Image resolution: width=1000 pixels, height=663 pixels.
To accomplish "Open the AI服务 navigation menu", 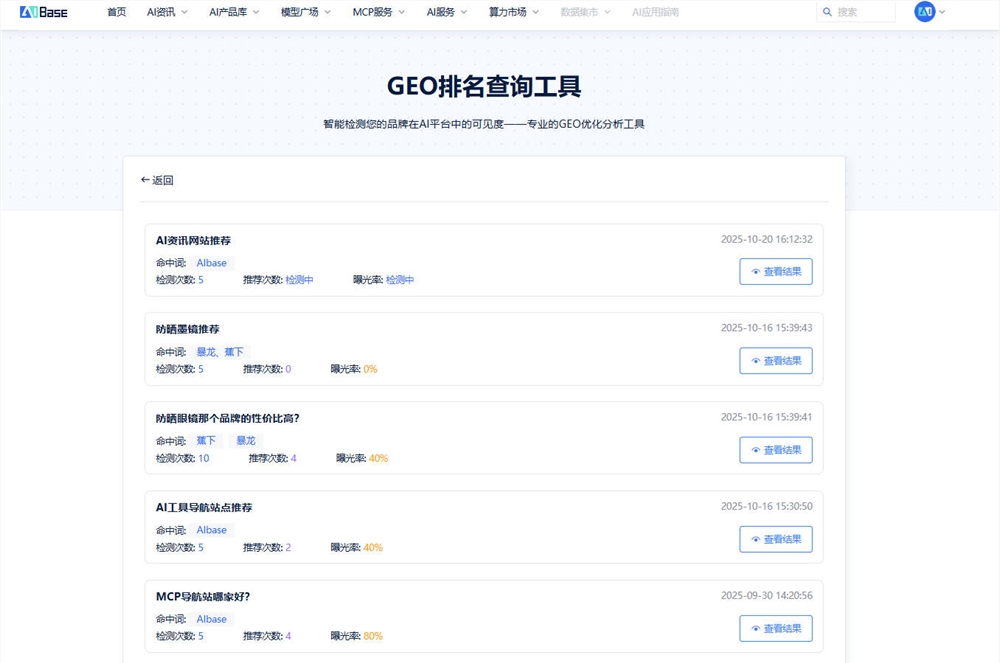I will (x=446, y=12).
